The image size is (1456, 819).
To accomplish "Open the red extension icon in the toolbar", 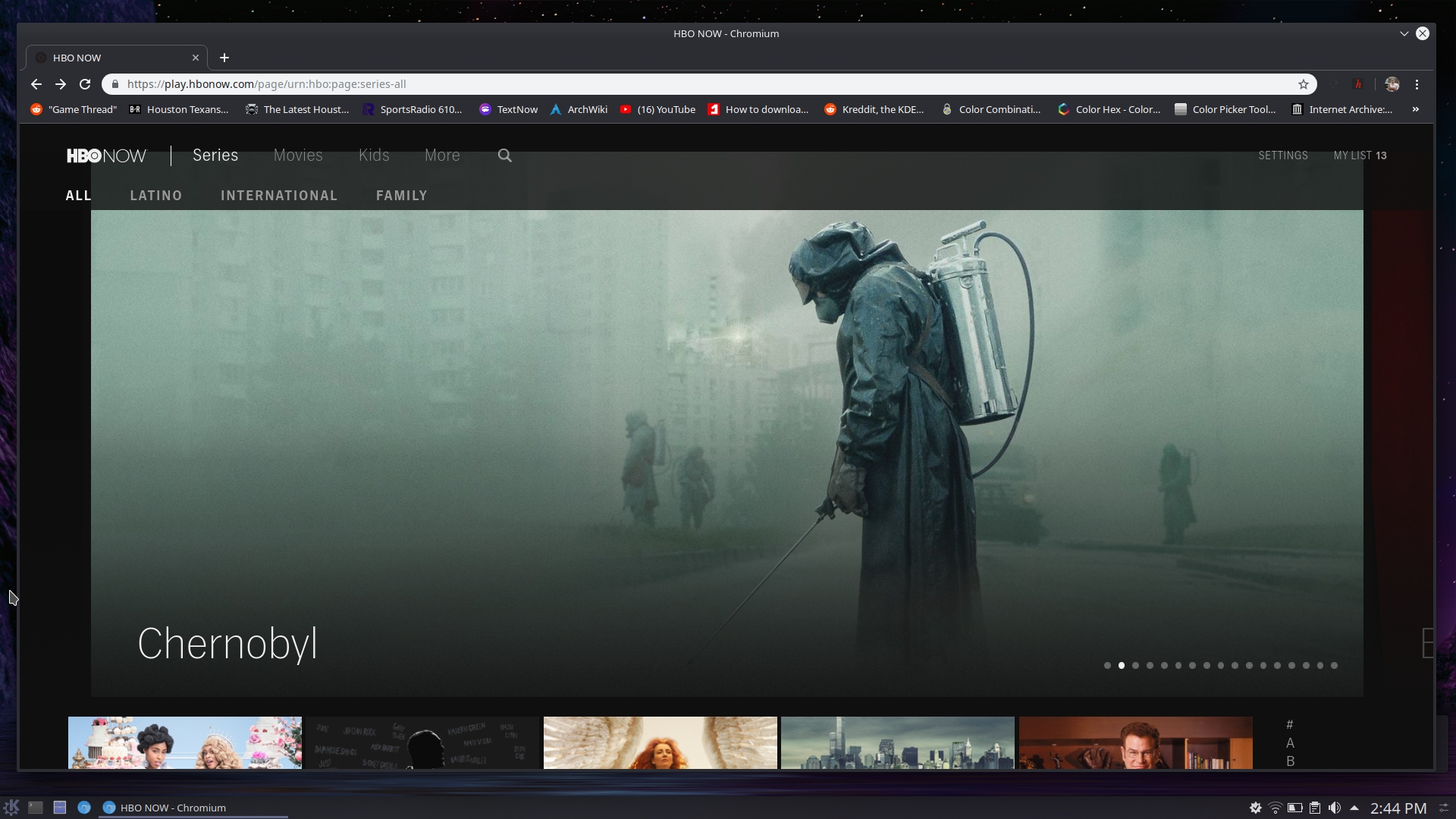I will point(1358,84).
